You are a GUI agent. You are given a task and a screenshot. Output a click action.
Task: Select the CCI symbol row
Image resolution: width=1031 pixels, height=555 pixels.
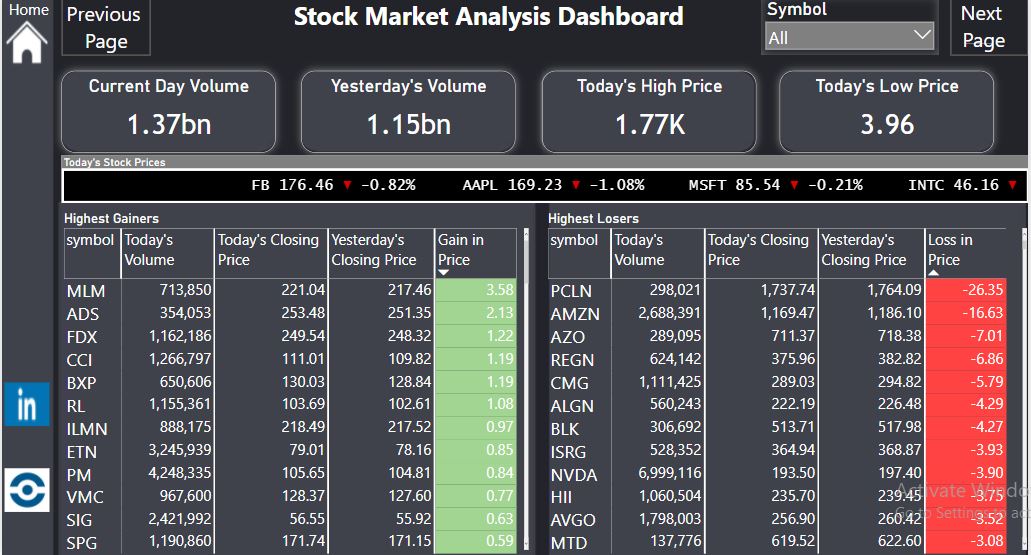(290, 359)
